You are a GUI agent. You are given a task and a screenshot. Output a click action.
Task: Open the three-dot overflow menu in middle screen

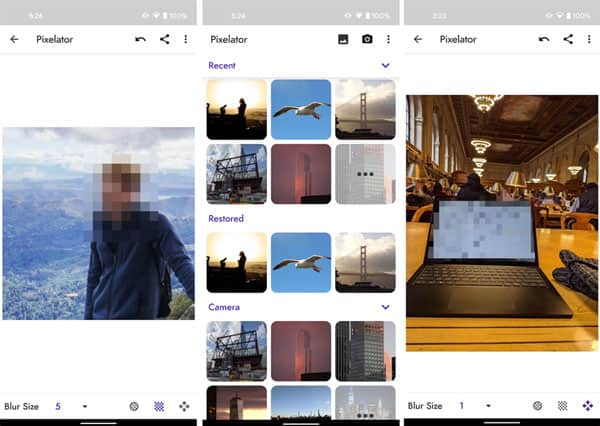click(x=388, y=39)
